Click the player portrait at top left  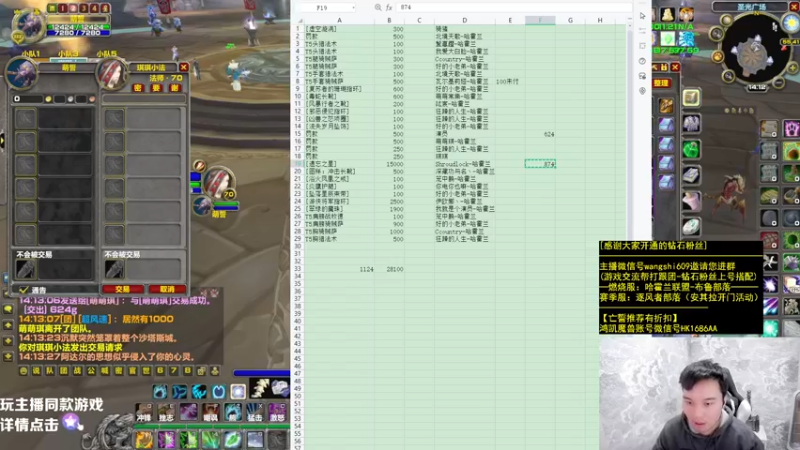point(28,26)
